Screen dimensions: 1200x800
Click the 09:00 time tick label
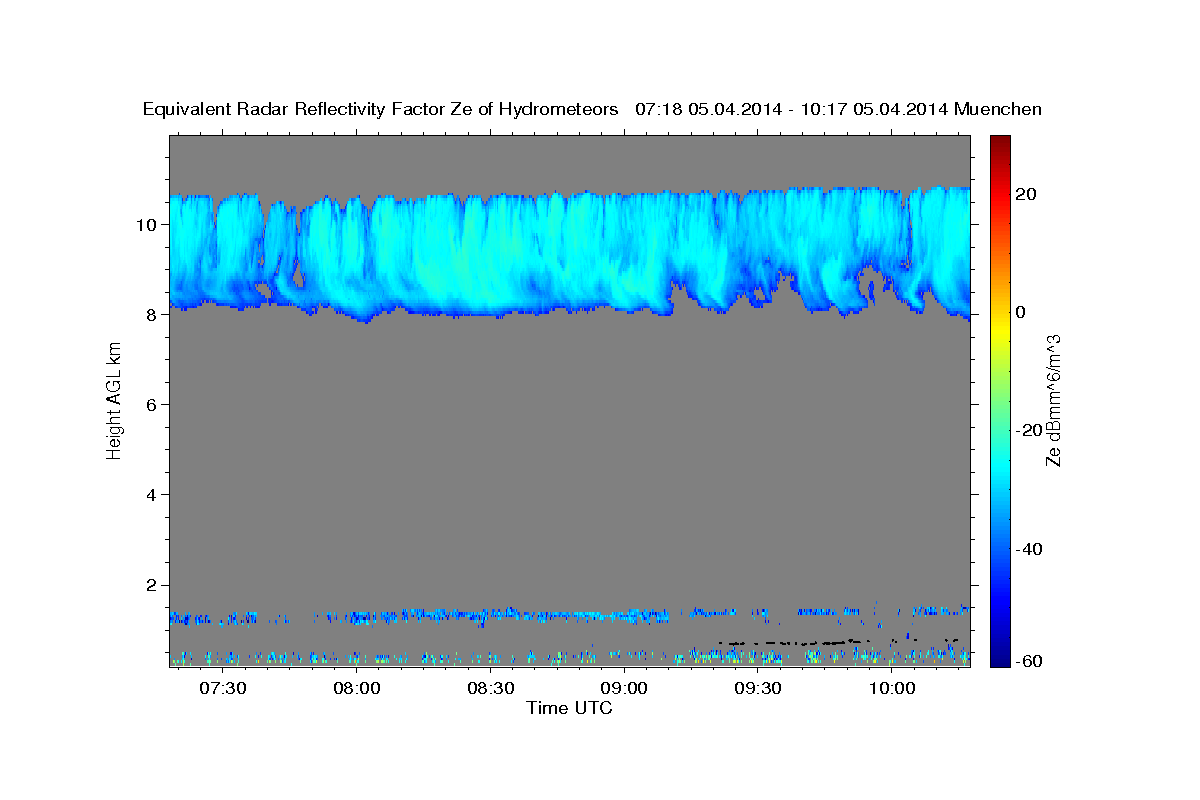[x=624, y=689]
